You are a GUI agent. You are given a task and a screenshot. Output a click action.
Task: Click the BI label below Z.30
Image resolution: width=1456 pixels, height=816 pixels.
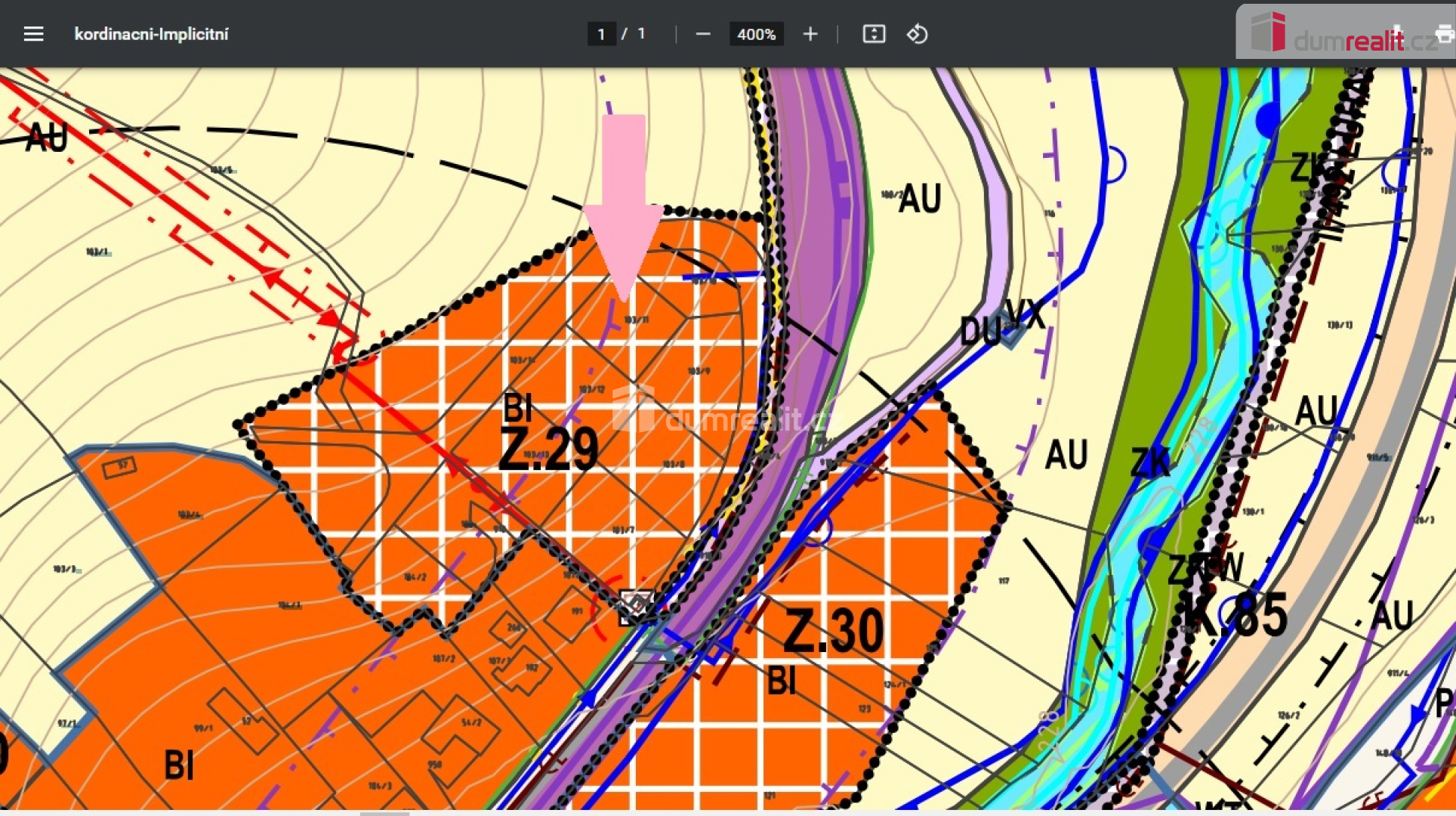pyautogui.click(x=782, y=681)
